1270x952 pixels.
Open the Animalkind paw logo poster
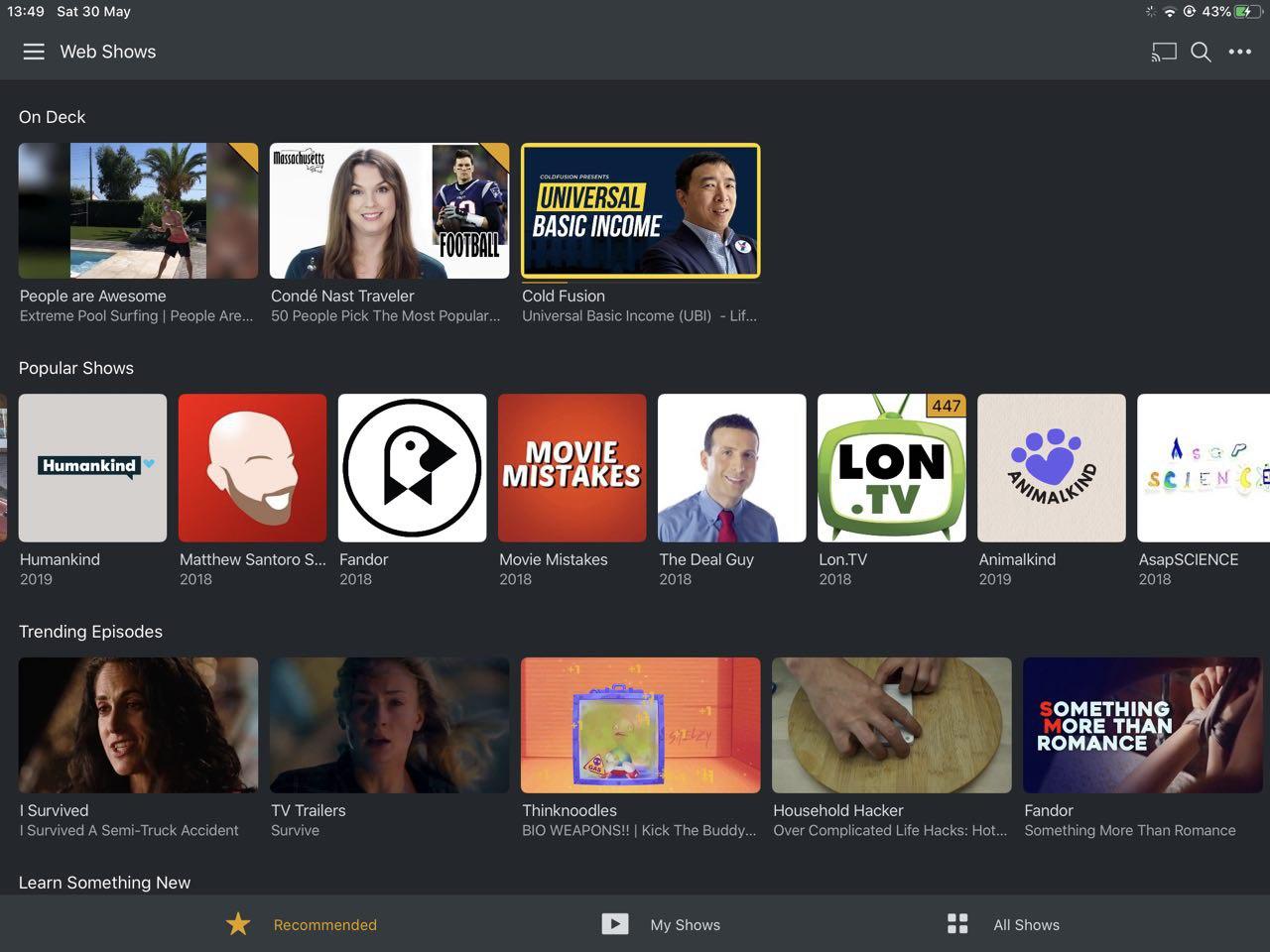click(1052, 468)
